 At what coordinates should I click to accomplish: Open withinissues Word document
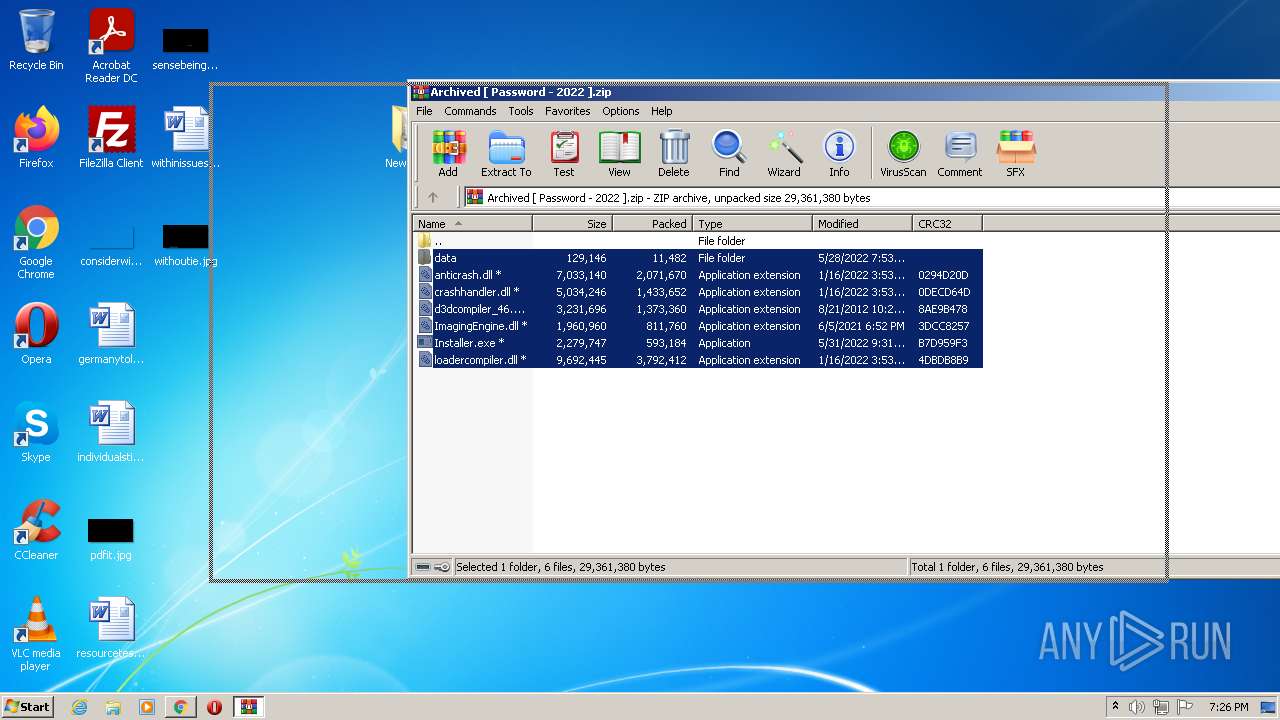[186, 138]
